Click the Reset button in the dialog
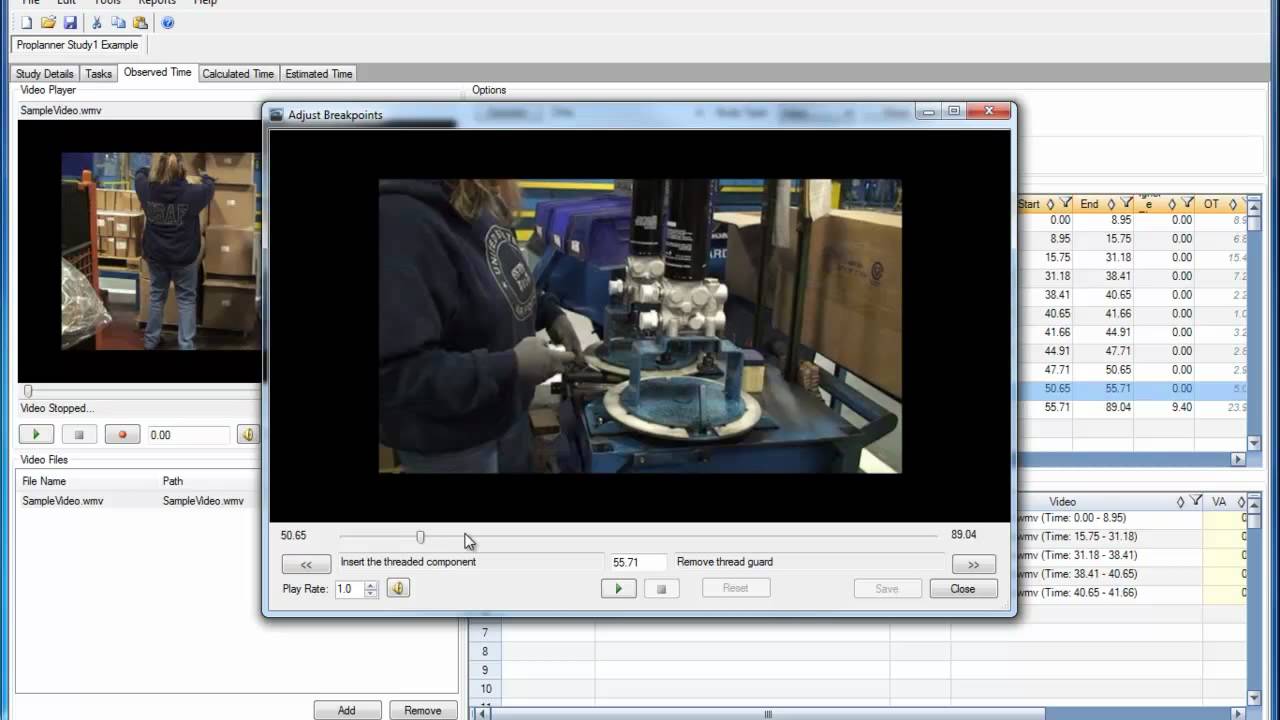Screen dimensions: 1280x720 735,588
